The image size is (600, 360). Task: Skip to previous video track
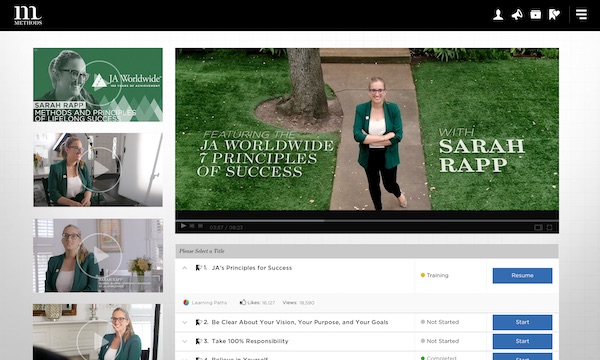point(192,226)
